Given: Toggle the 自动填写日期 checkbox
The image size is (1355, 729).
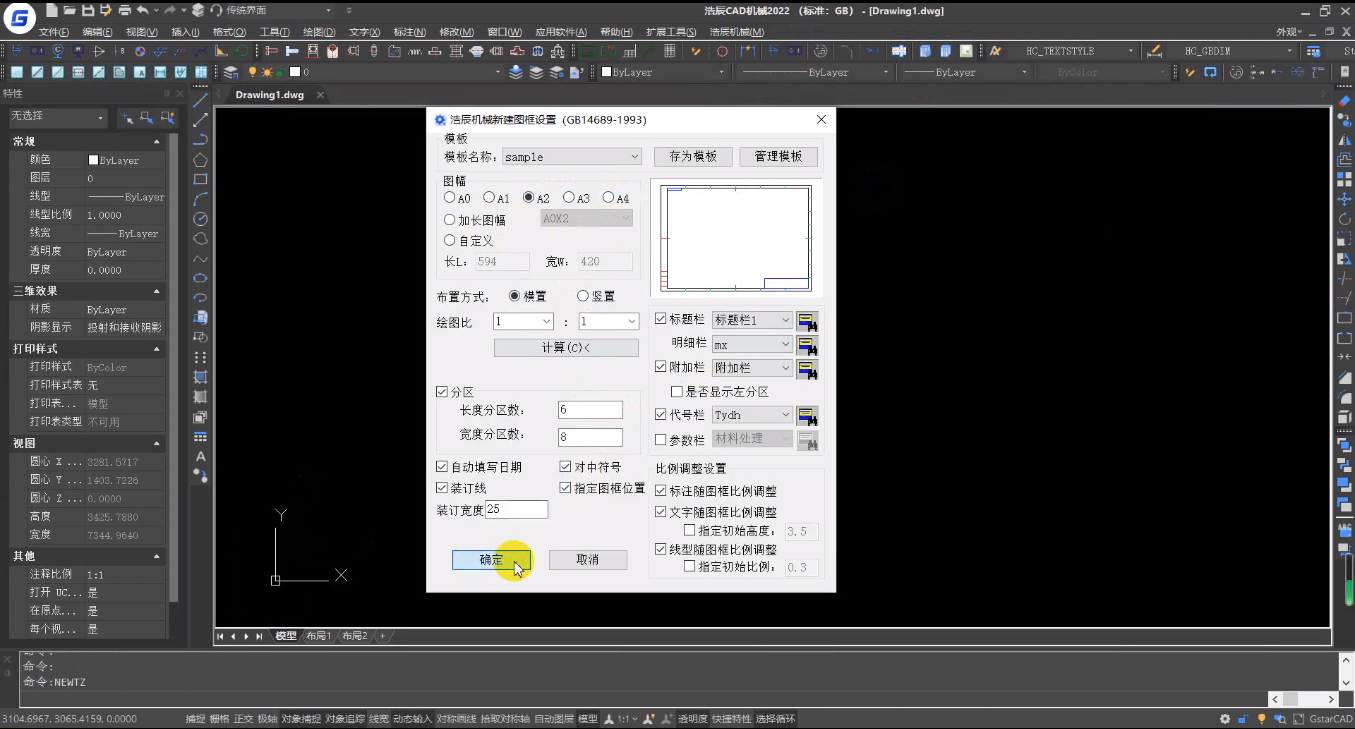Looking at the screenshot, I should point(442,467).
